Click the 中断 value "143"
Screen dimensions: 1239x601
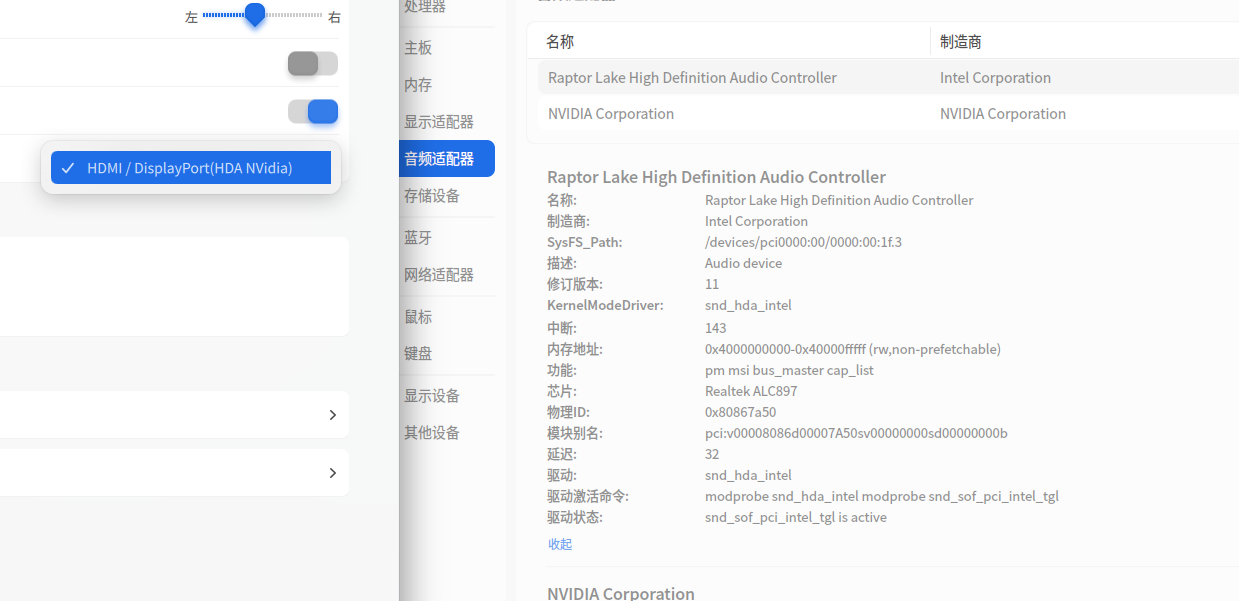pos(715,328)
